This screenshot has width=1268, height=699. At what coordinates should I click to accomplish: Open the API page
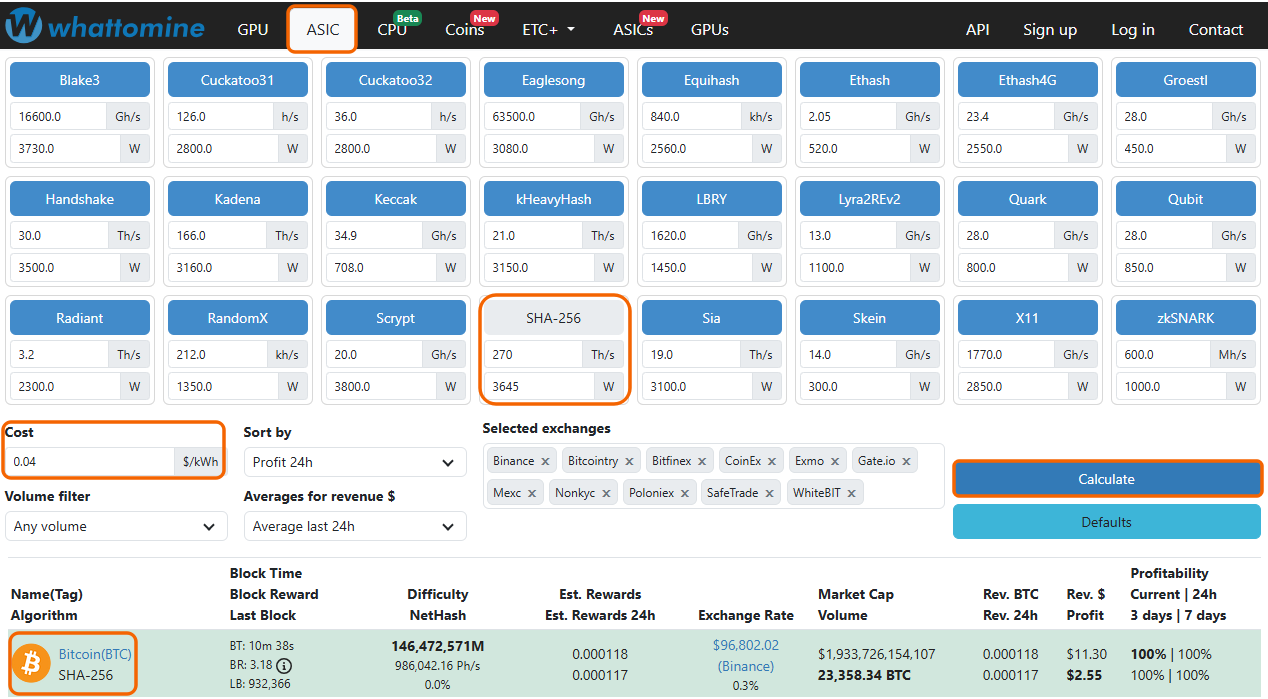pyautogui.click(x=978, y=30)
